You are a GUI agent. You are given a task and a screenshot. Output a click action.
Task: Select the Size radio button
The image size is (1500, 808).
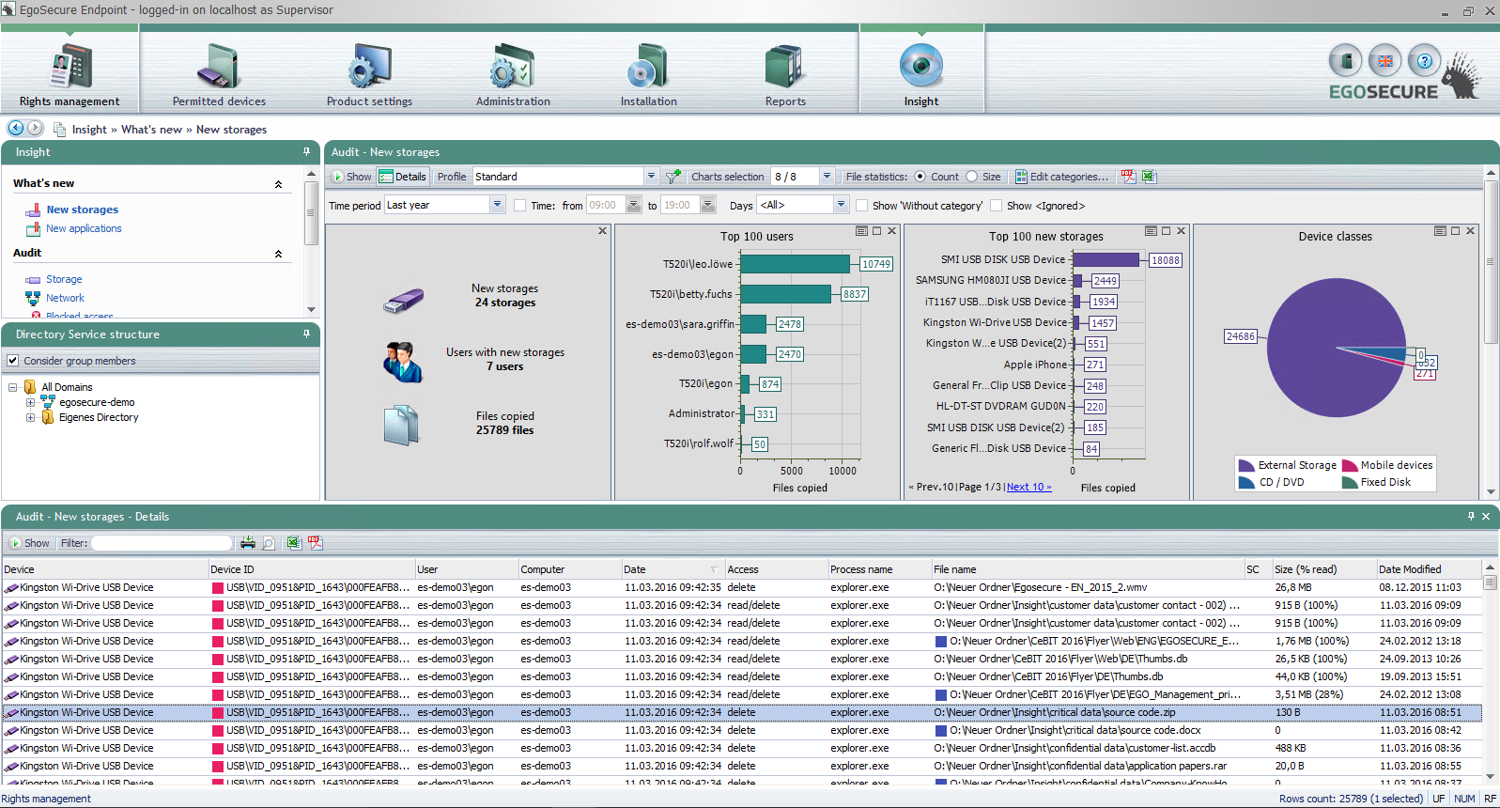point(971,176)
